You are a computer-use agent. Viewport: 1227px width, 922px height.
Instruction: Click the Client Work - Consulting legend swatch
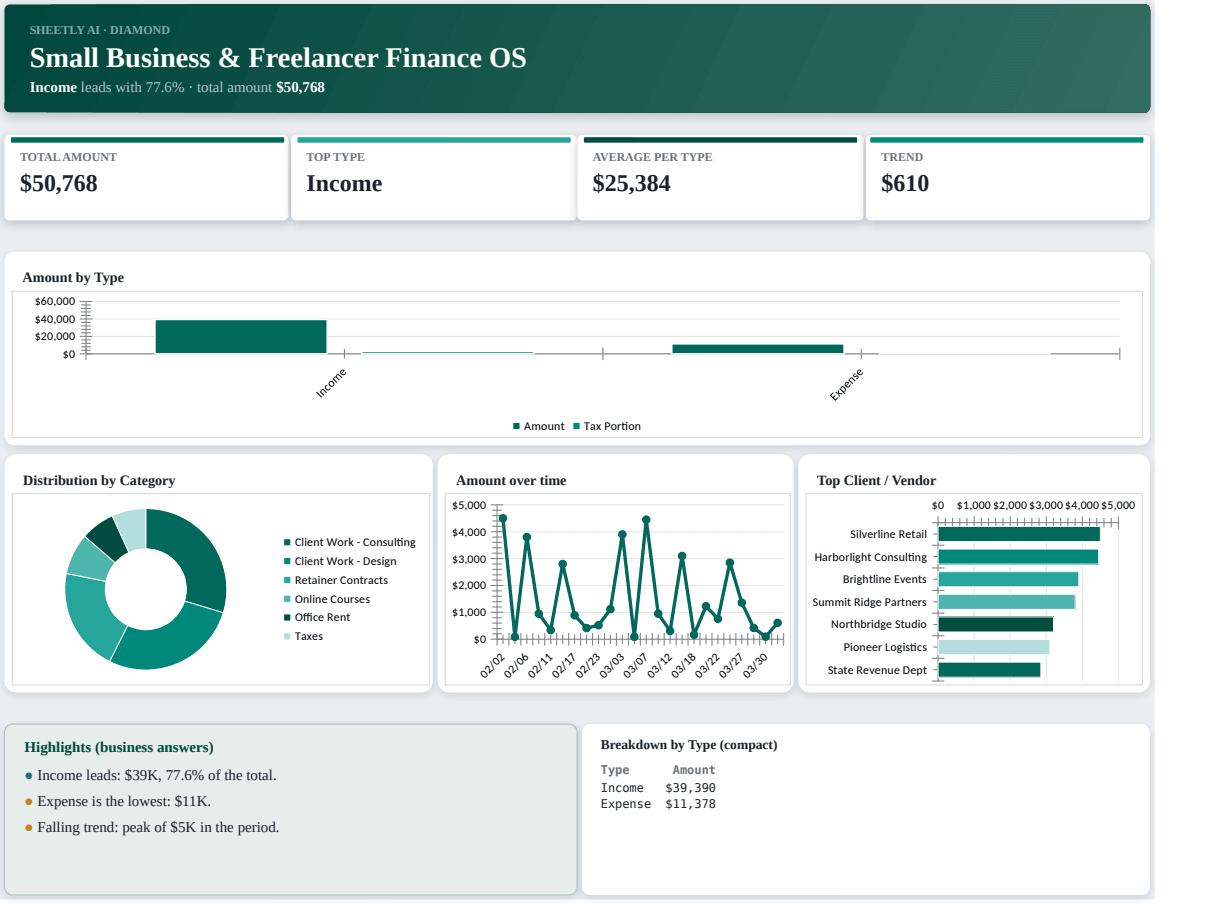287,542
